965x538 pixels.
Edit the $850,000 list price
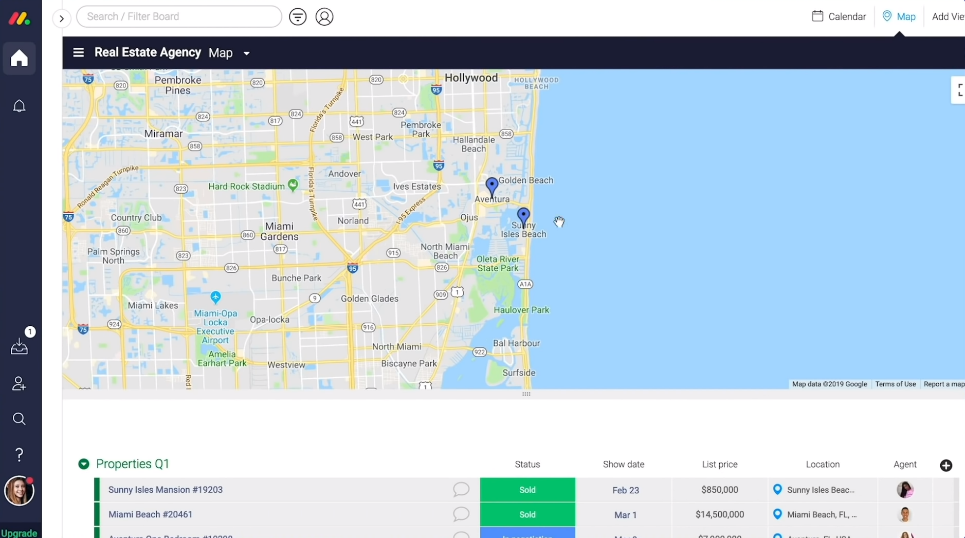(719, 490)
